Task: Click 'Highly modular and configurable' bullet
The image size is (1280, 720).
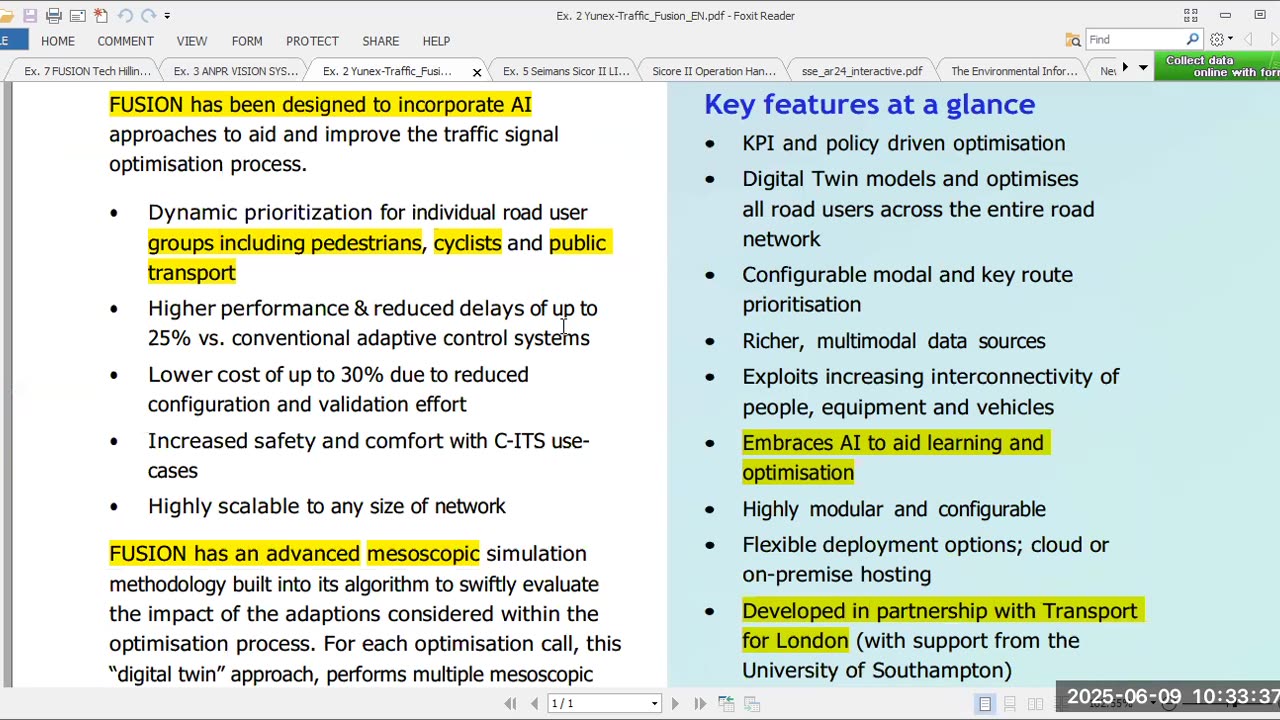Action: point(893,509)
